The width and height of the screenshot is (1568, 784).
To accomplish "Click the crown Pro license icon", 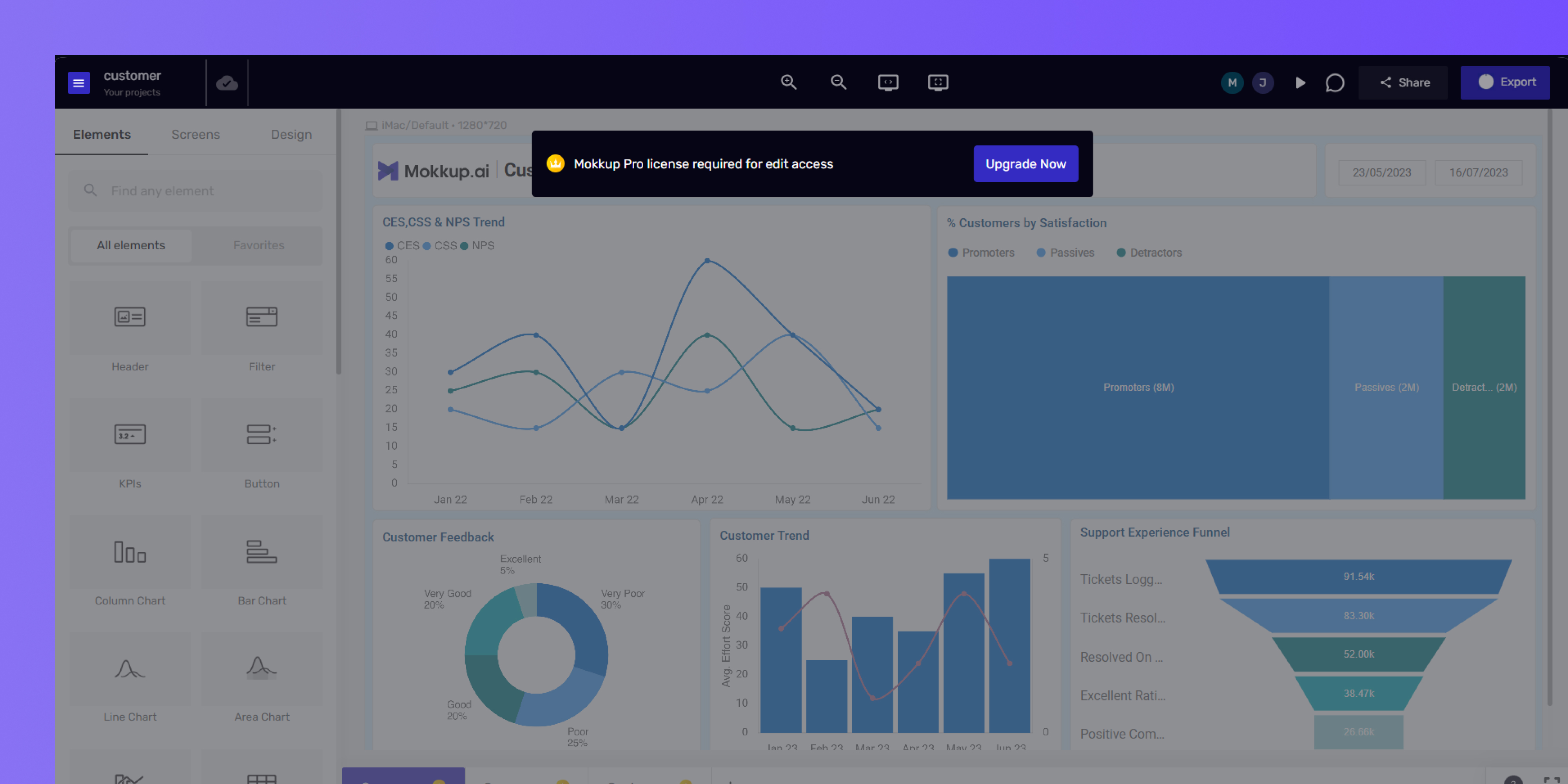I will point(555,164).
